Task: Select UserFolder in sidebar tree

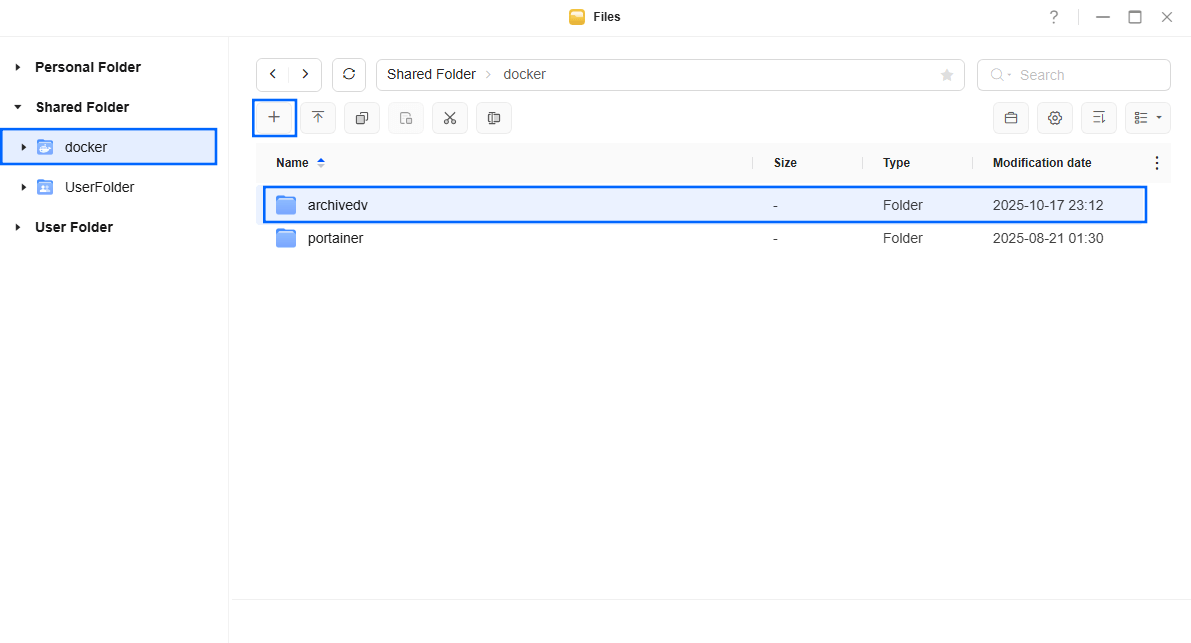Action: click(99, 187)
